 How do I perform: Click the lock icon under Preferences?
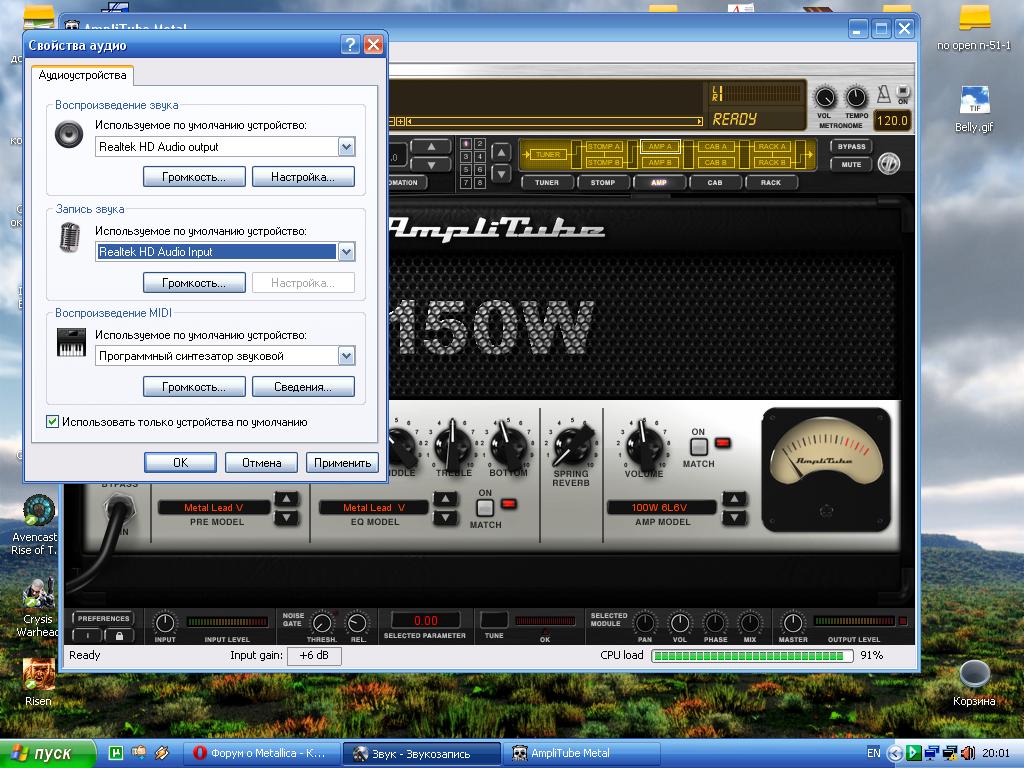click(119, 636)
